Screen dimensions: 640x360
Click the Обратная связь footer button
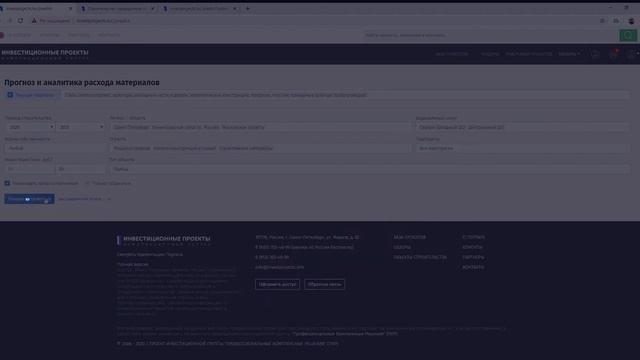(324, 284)
